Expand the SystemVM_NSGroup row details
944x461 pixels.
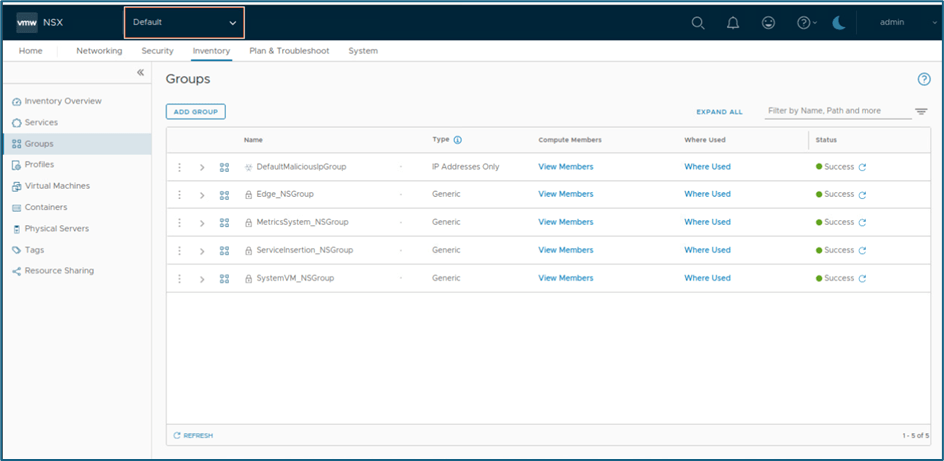pos(202,279)
